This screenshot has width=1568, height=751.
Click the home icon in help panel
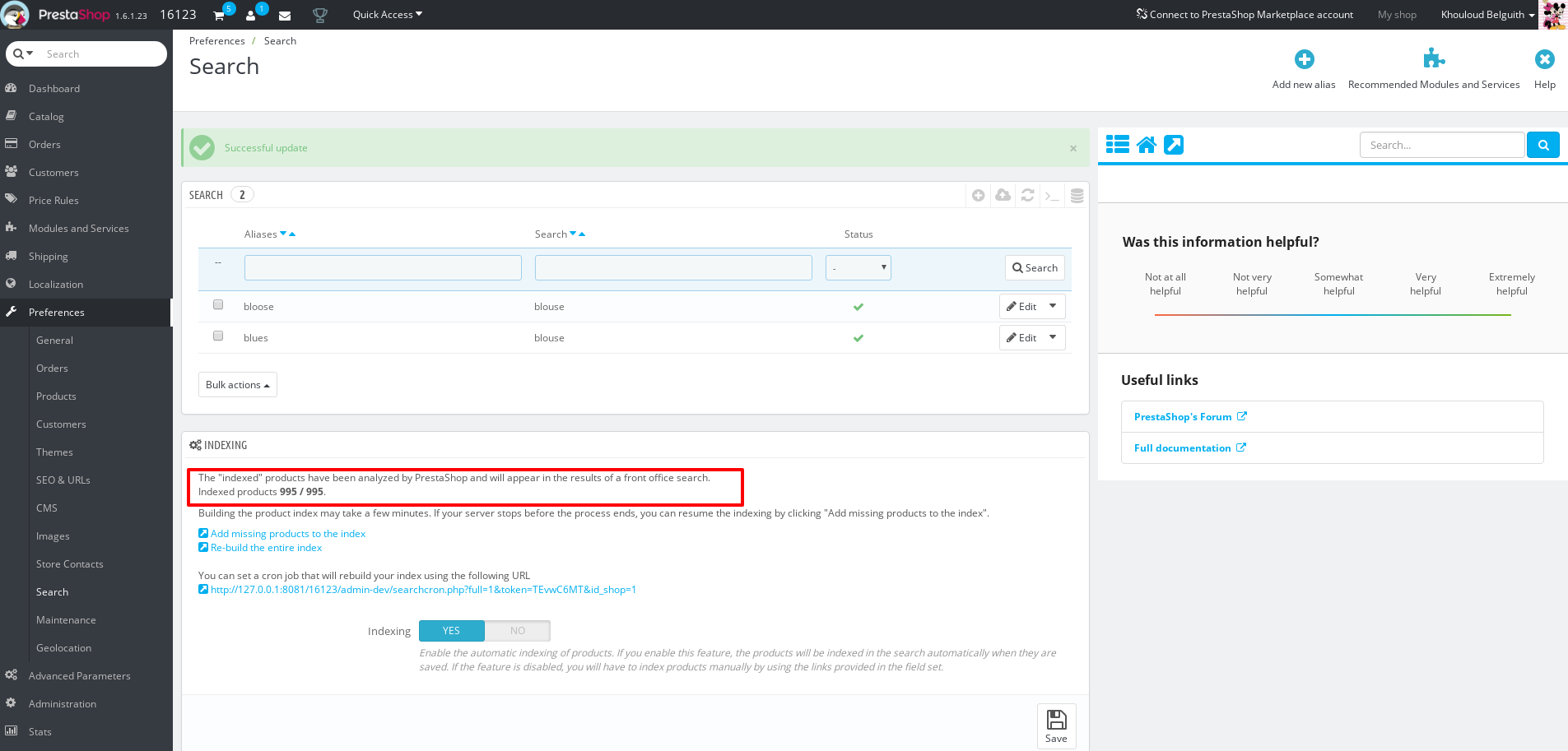(1147, 145)
